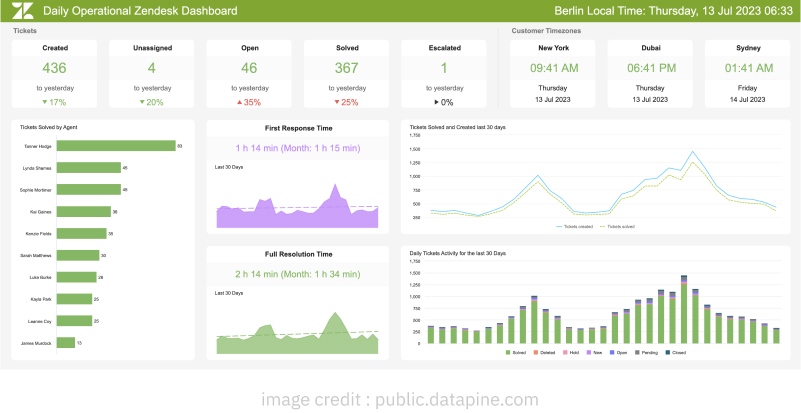The height and width of the screenshot is (413, 801).
Task: Click the Zendesk logo in the header
Action: click(23, 10)
